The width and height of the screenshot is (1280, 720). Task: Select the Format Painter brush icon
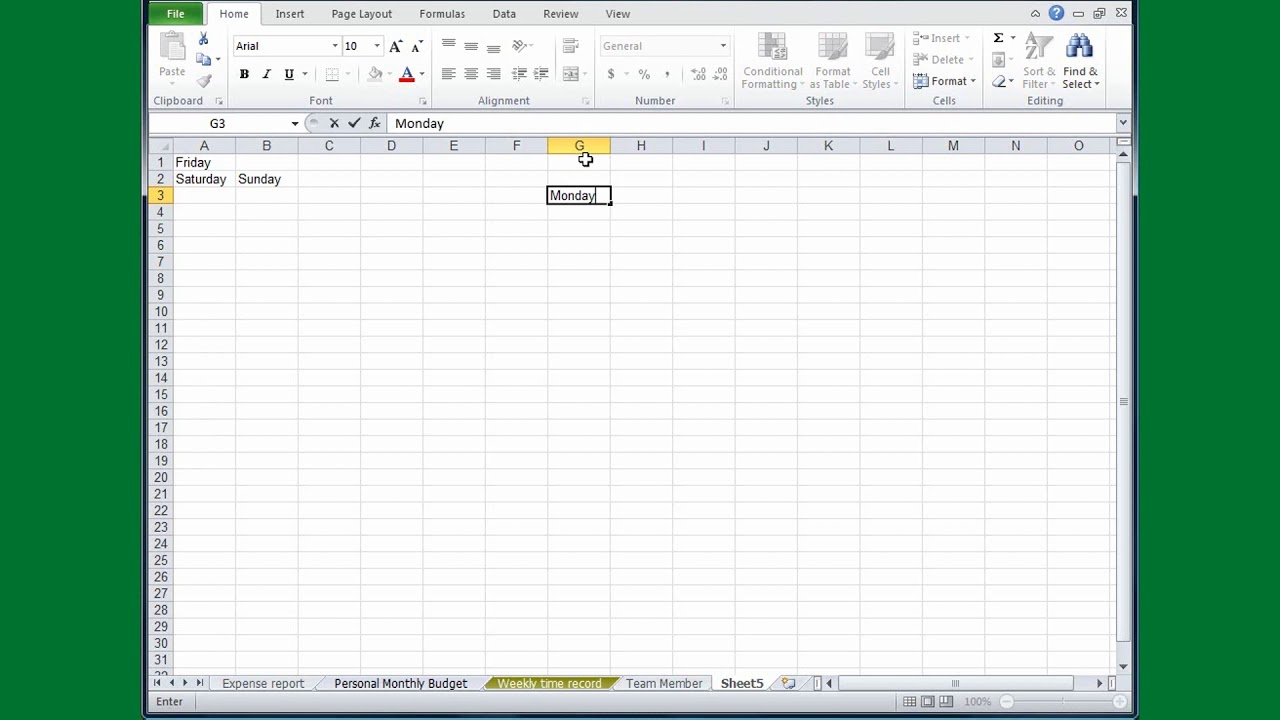(x=203, y=81)
